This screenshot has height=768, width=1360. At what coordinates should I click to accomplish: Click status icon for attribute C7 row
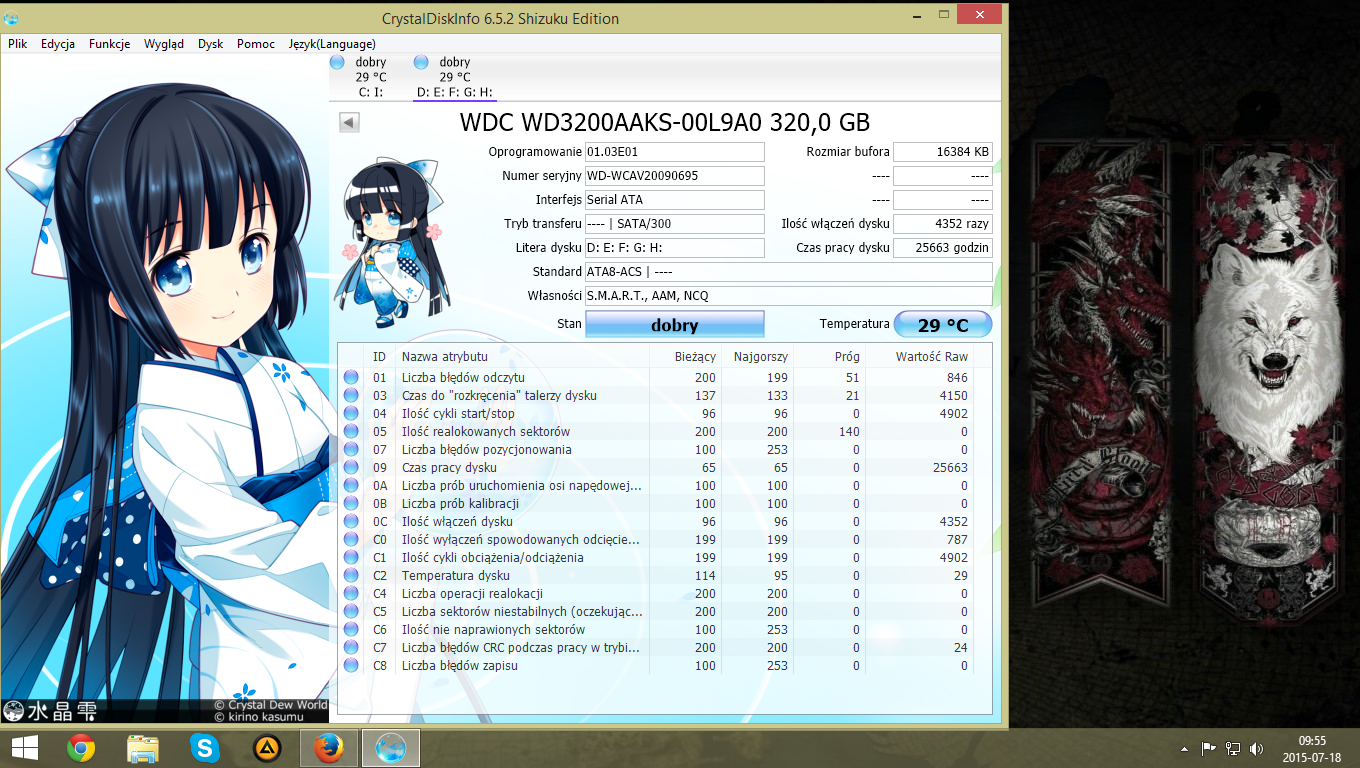351,648
